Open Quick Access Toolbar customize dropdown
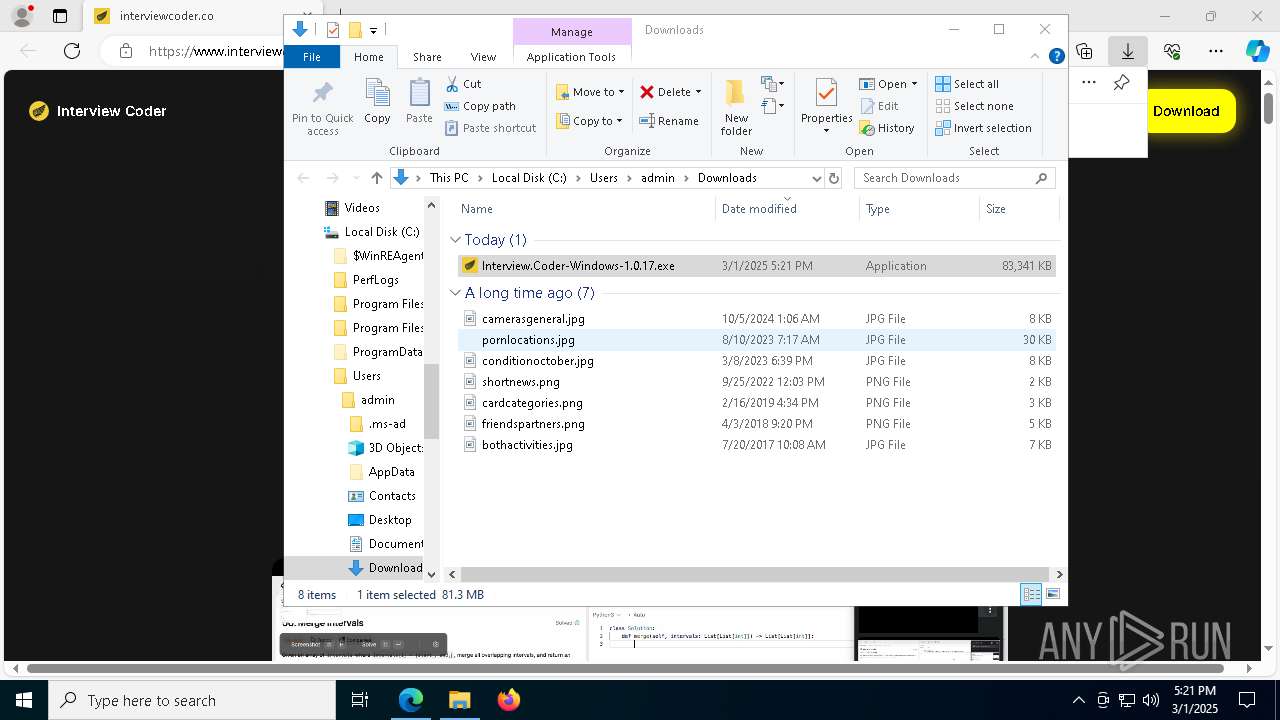 coord(373,30)
